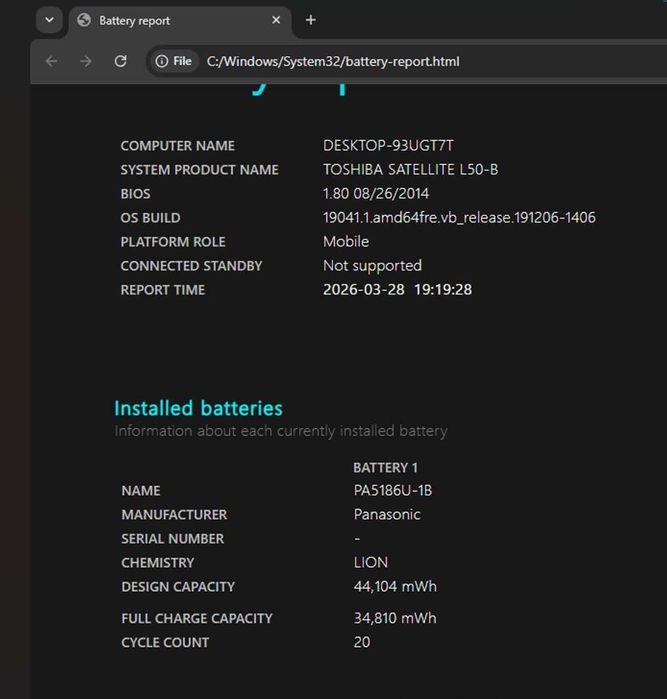Select BIOS value 1.80 08/26/2014

tap(376, 193)
